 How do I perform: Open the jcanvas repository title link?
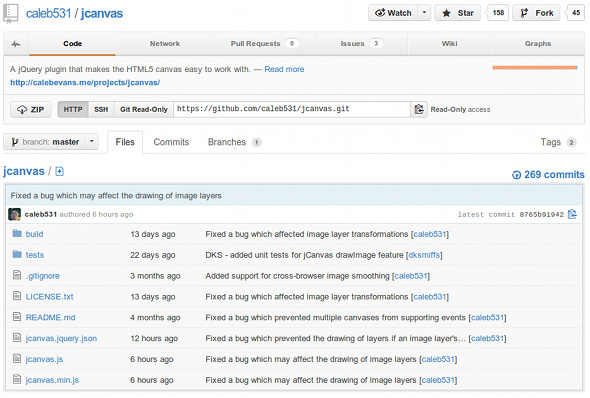tap(102, 14)
